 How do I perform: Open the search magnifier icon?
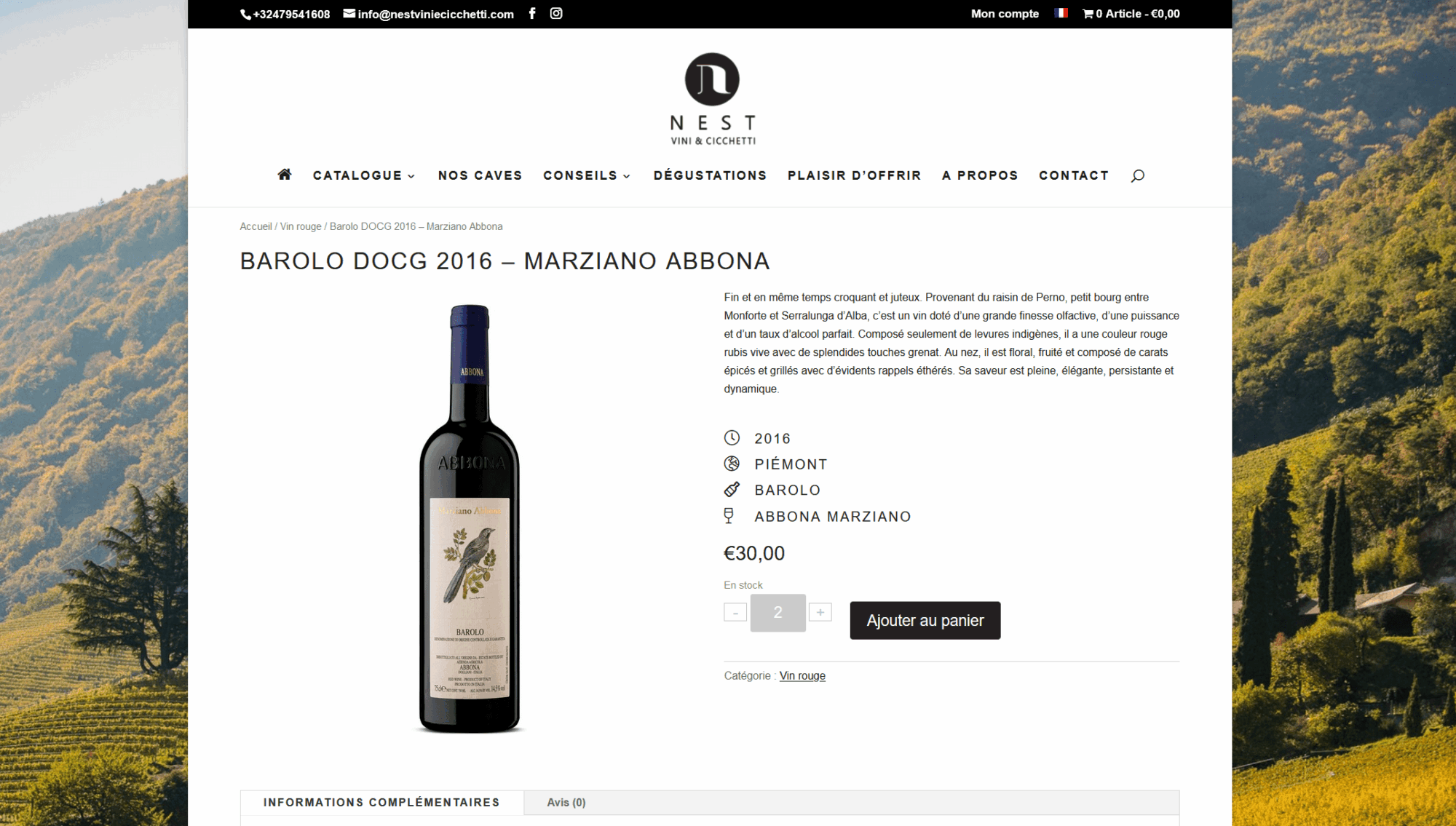[1138, 175]
